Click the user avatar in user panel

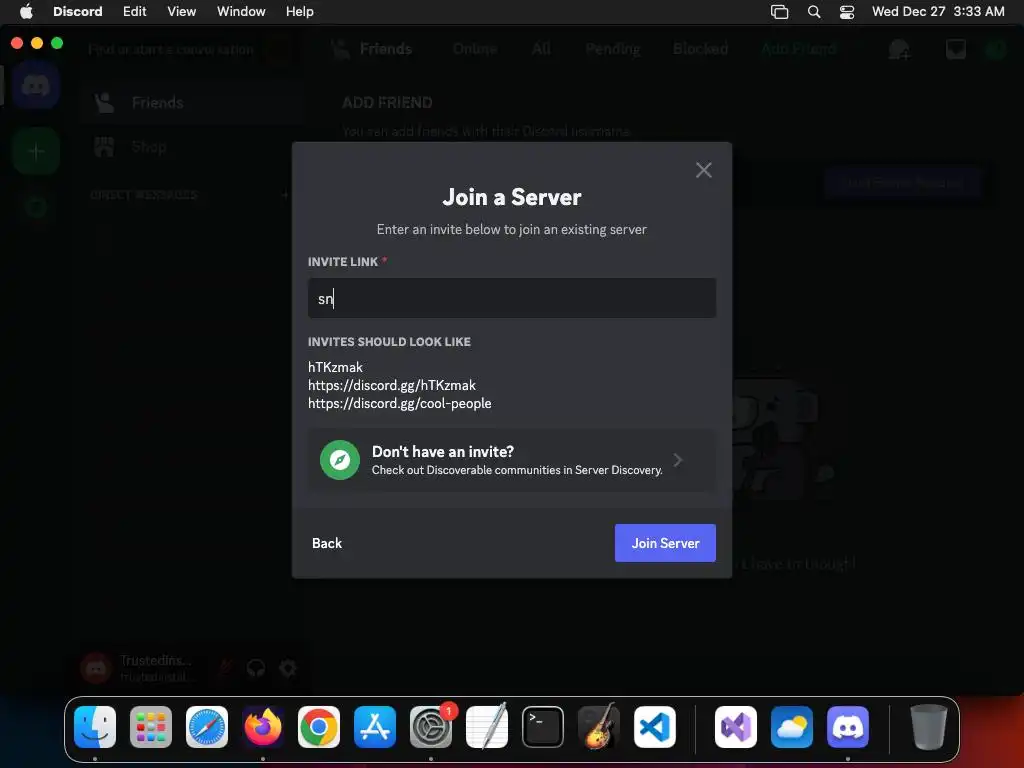[x=96, y=668]
